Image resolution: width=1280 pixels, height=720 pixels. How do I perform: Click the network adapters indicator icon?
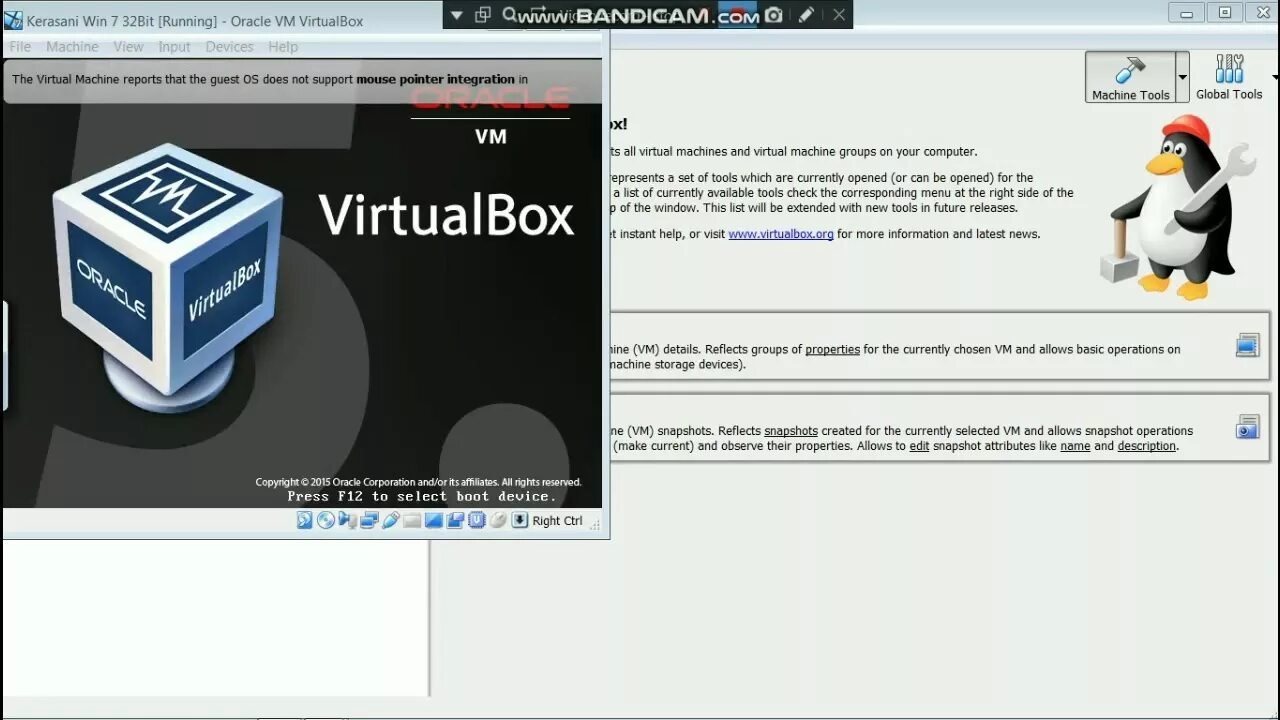point(369,520)
